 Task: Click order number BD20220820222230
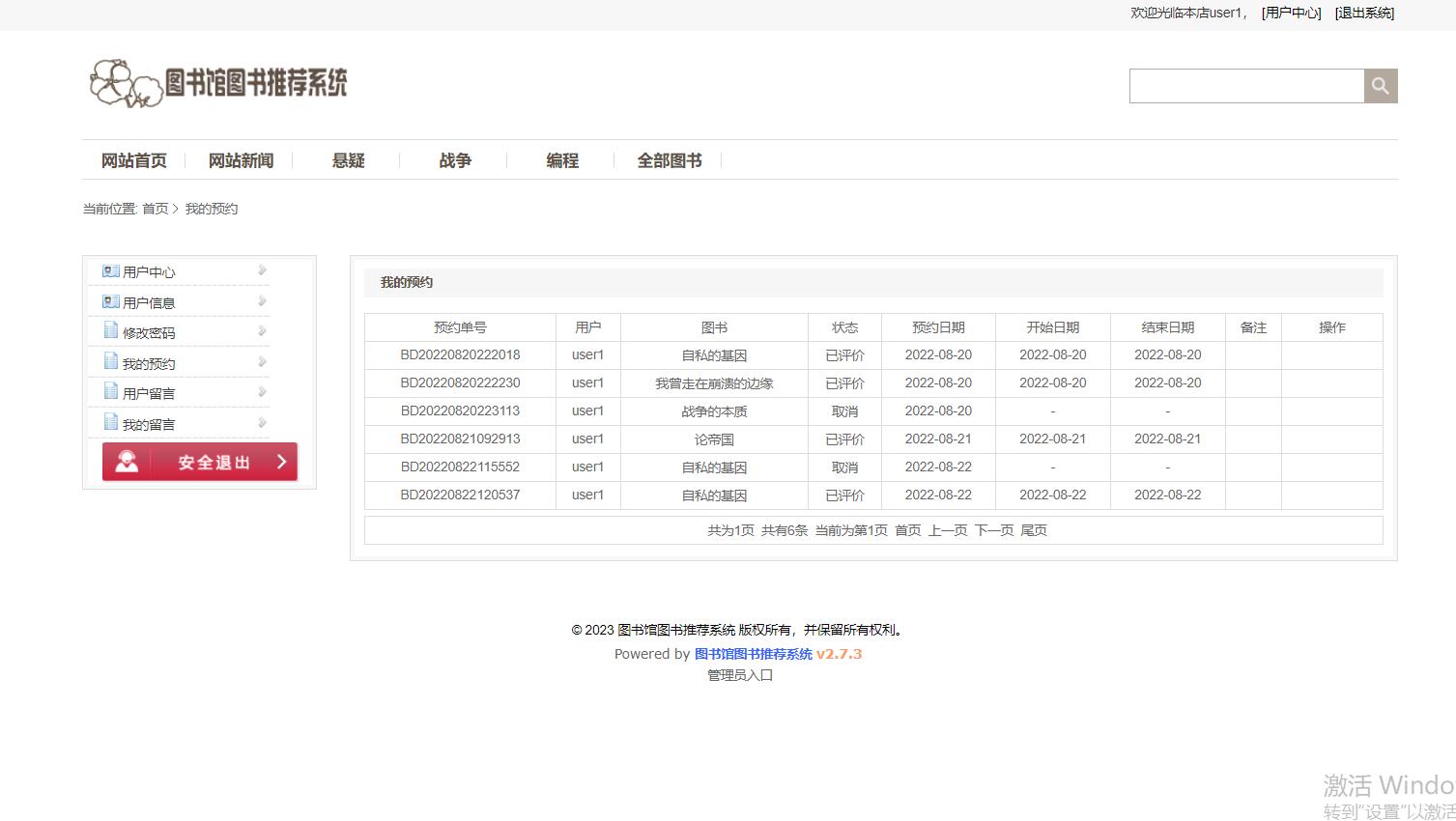(460, 383)
